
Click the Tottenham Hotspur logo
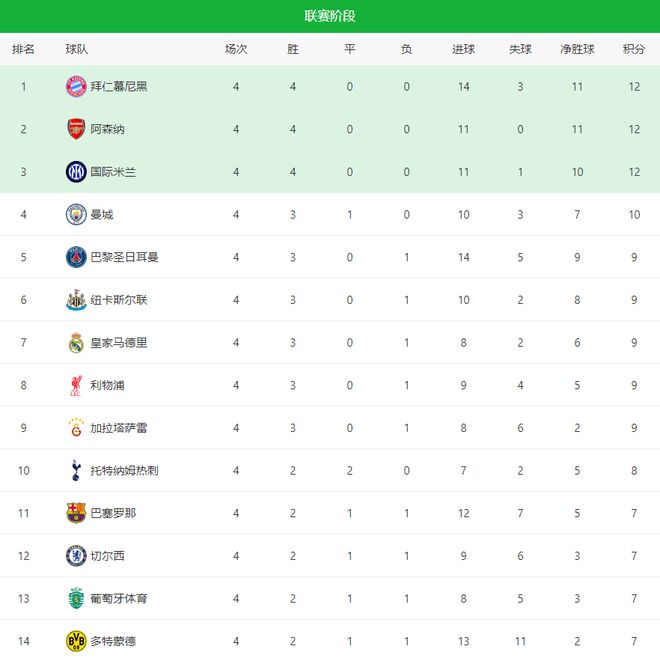tap(76, 470)
